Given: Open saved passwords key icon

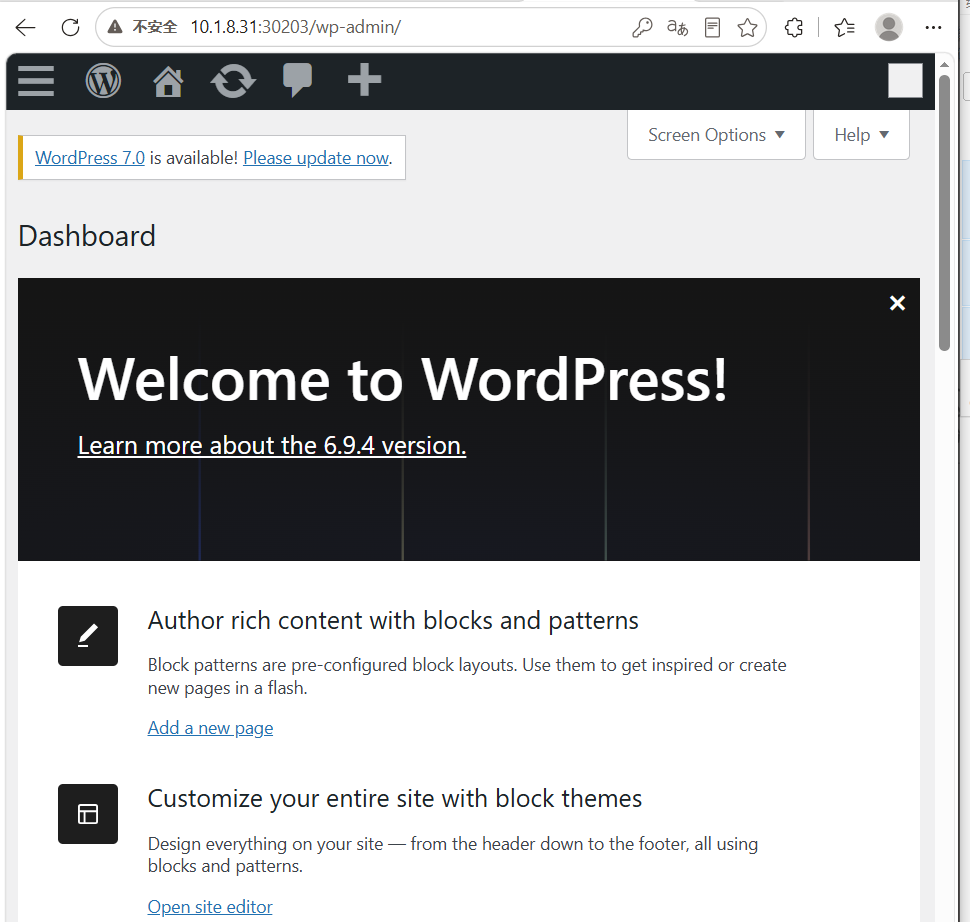Looking at the screenshot, I should [x=642, y=27].
